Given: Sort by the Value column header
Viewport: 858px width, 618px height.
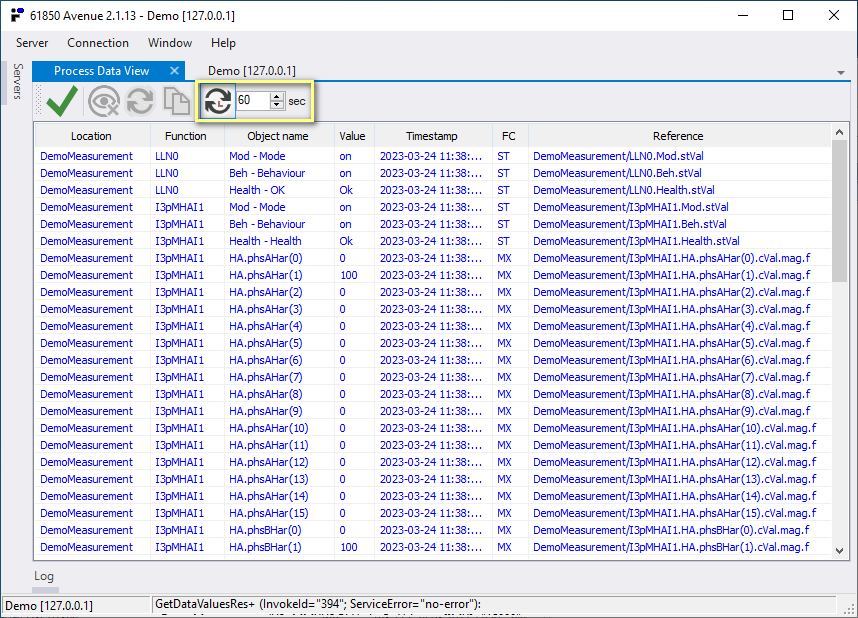Looking at the screenshot, I should click(352, 136).
